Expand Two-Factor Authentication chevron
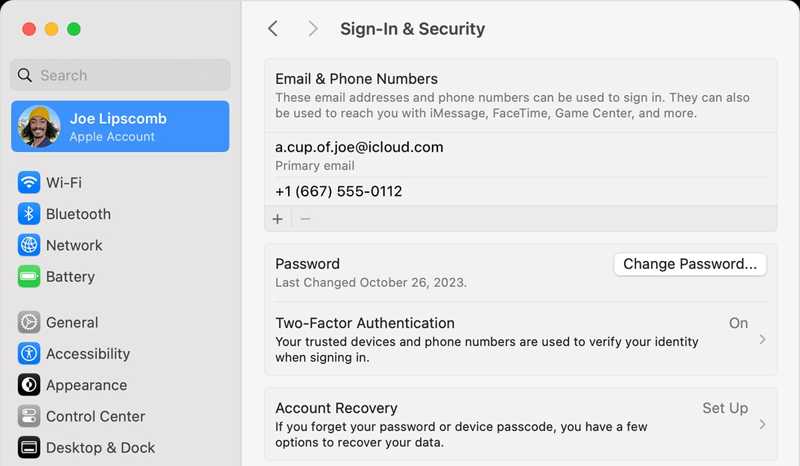The image size is (800, 466). pyautogui.click(x=762, y=339)
